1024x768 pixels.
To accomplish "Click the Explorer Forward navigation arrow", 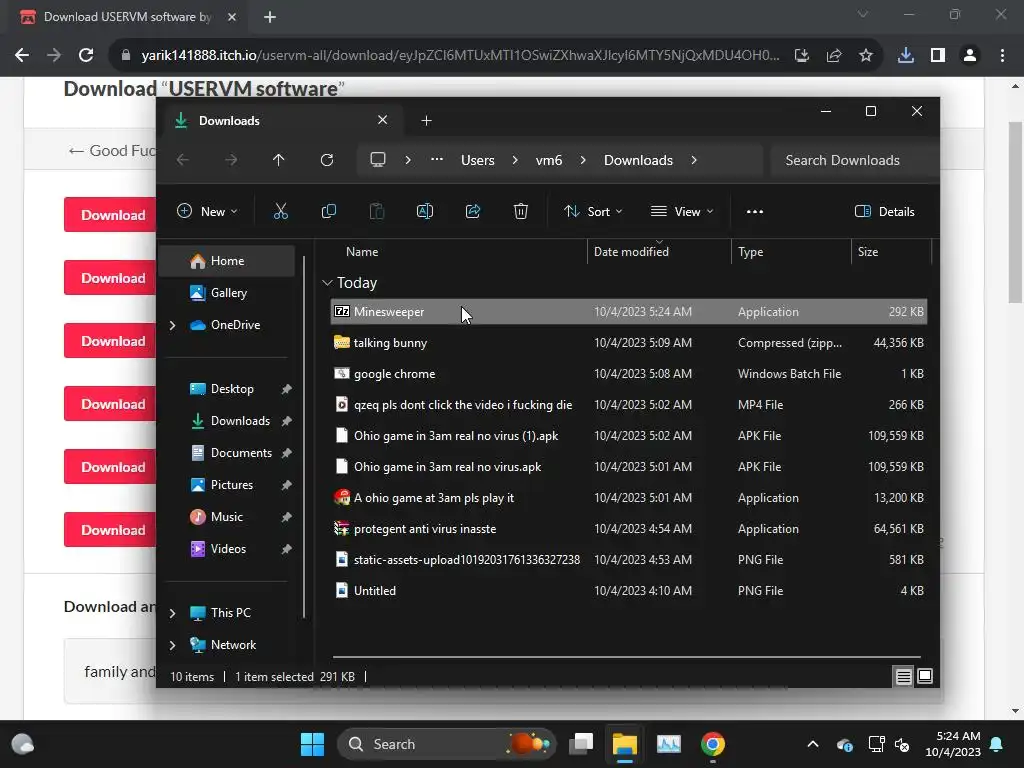I will pyautogui.click(x=231, y=160).
